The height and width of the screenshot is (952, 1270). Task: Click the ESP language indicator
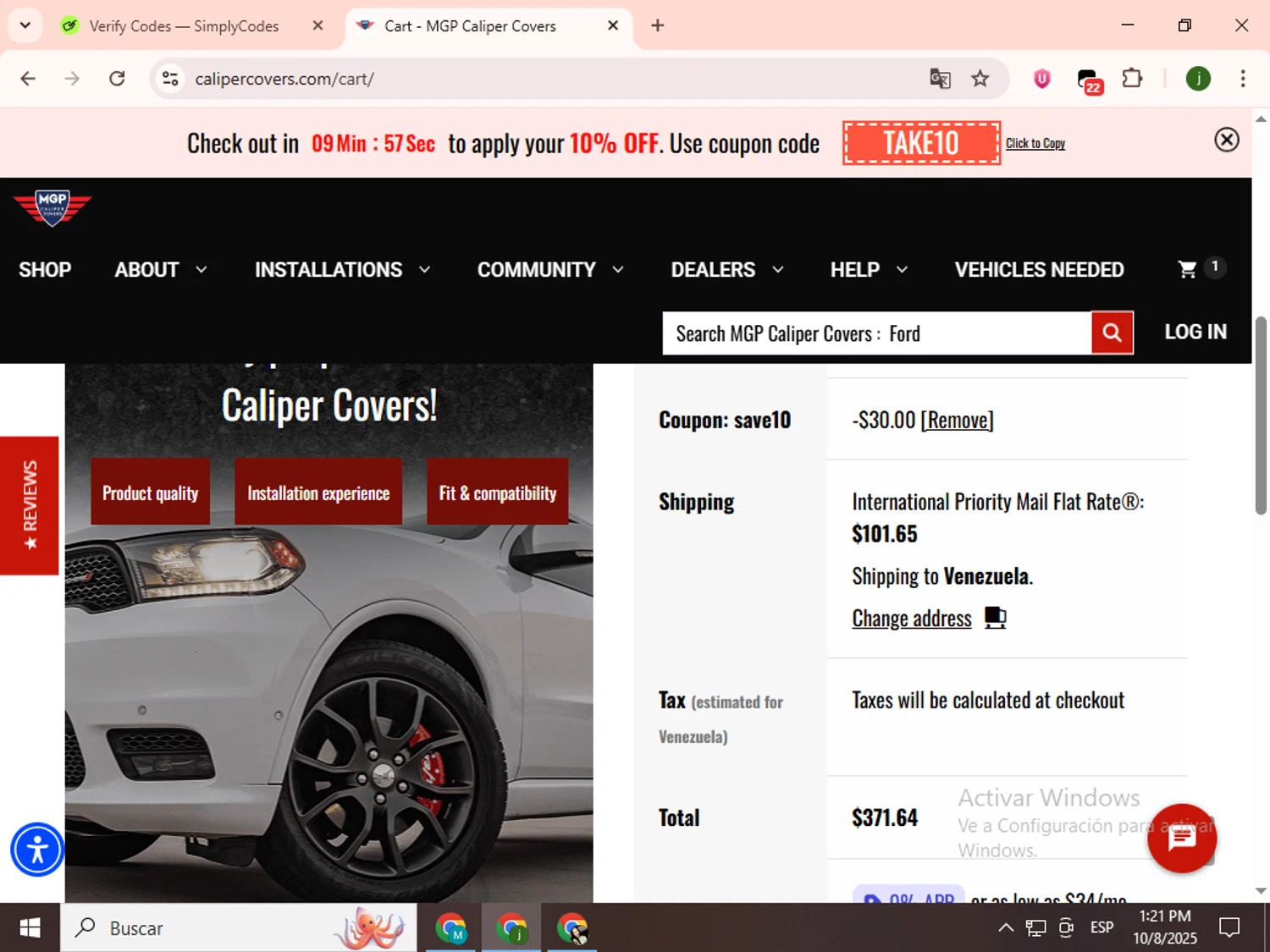pos(1102,927)
